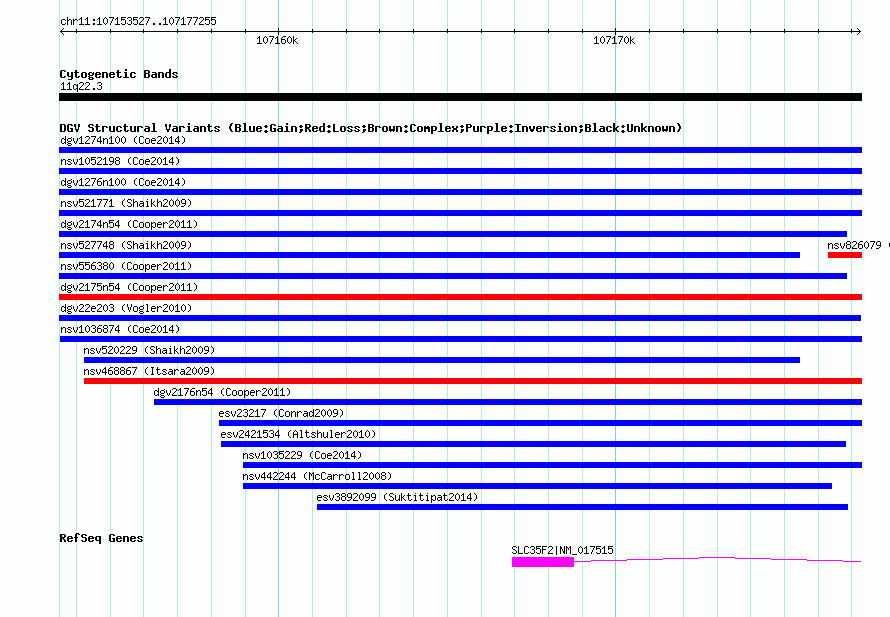Select the red dgv2175n54 loss variant bar

[460, 297]
